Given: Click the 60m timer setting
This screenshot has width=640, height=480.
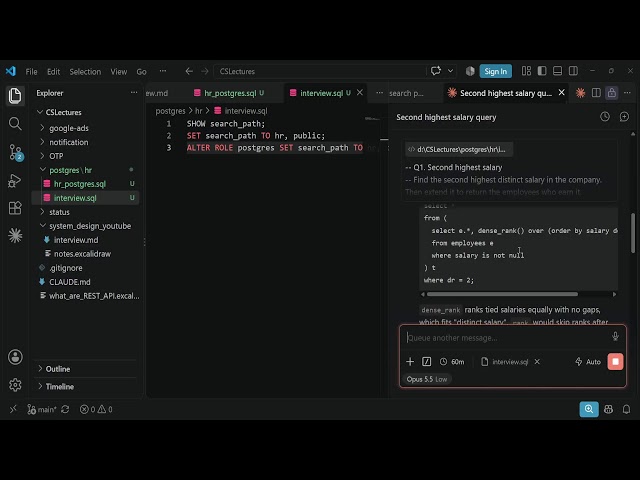Looking at the screenshot, I should (x=452, y=362).
